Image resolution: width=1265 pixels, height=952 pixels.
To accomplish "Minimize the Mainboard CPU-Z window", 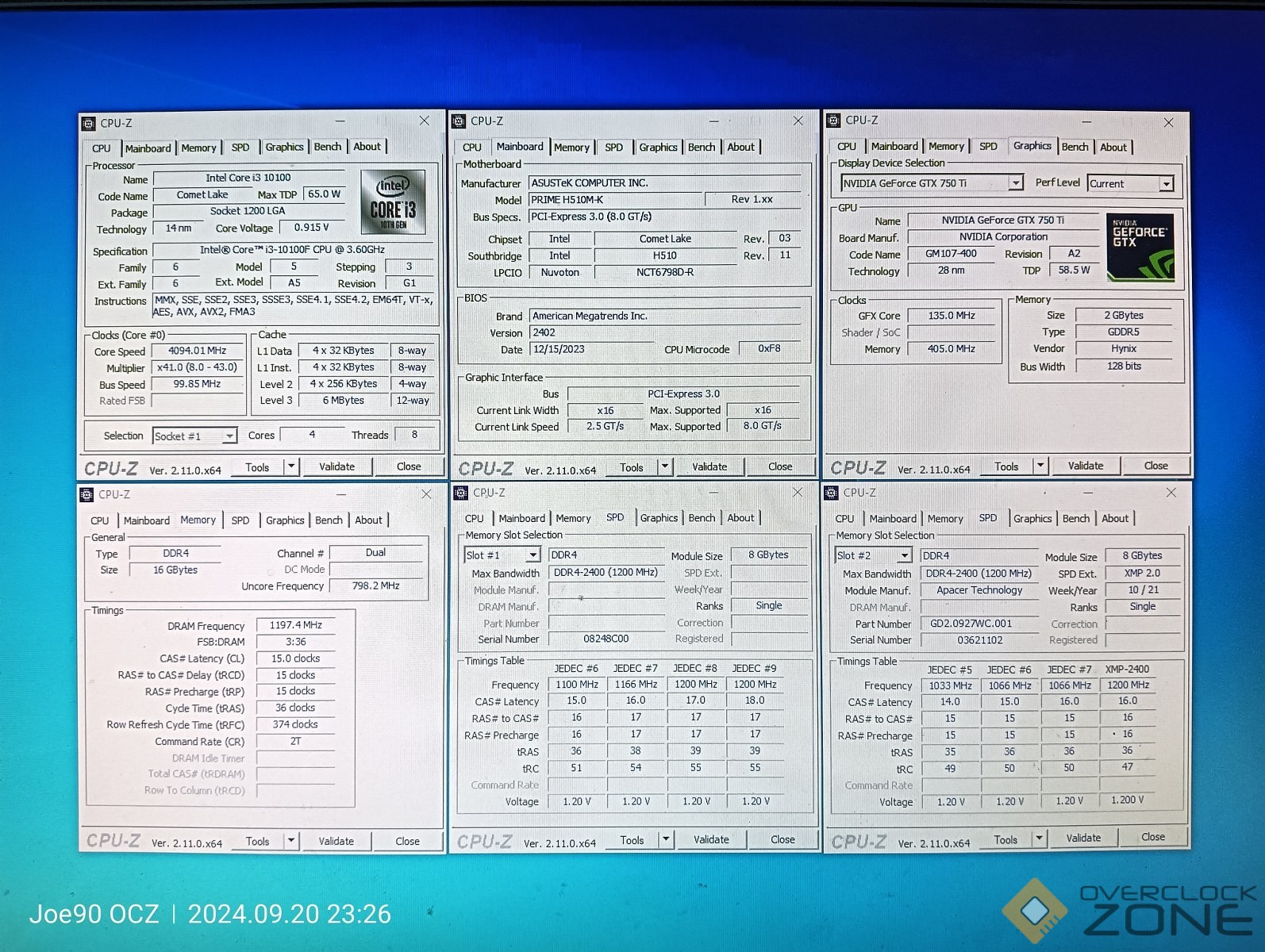I will pyautogui.click(x=713, y=121).
